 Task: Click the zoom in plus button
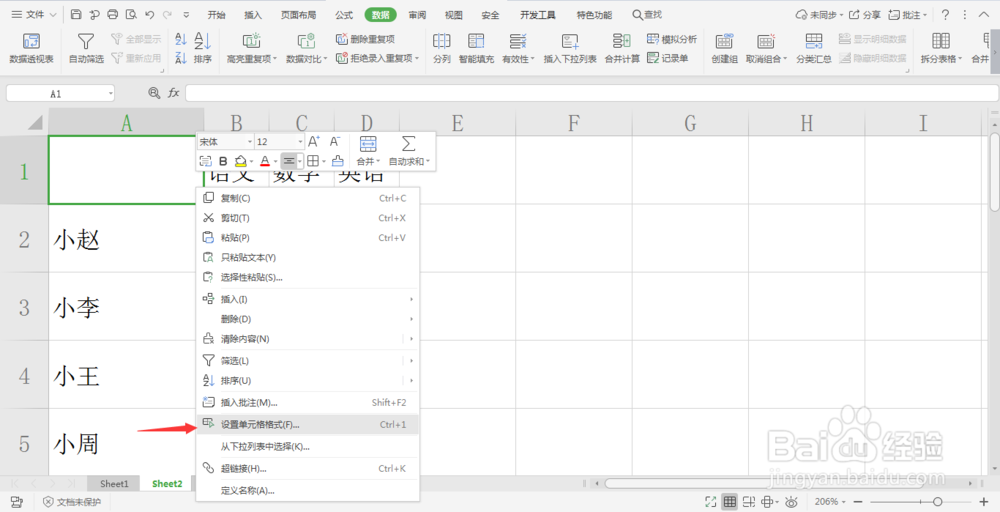(x=984, y=502)
